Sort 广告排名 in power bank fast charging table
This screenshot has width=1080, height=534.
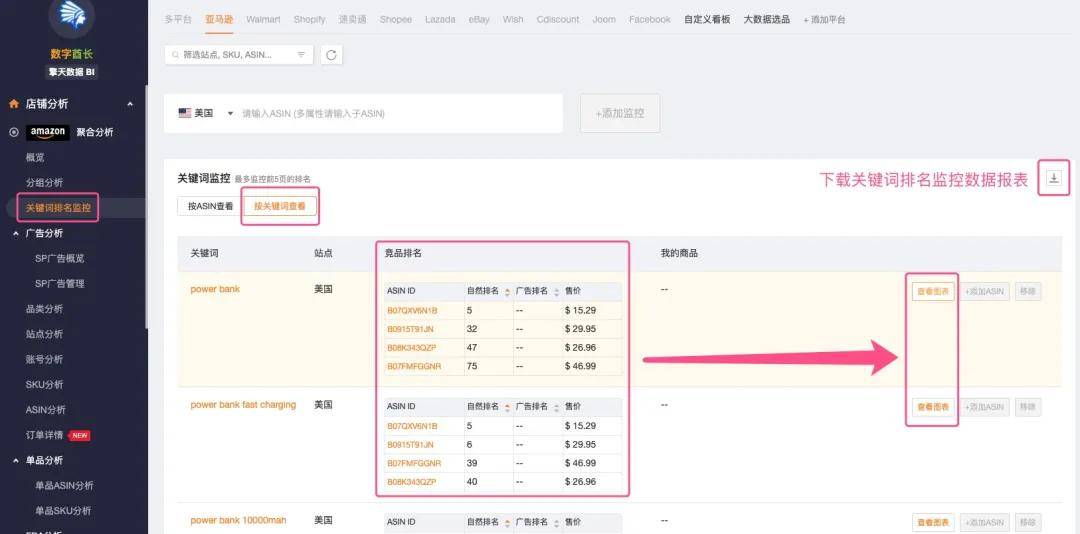coord(557,407)
